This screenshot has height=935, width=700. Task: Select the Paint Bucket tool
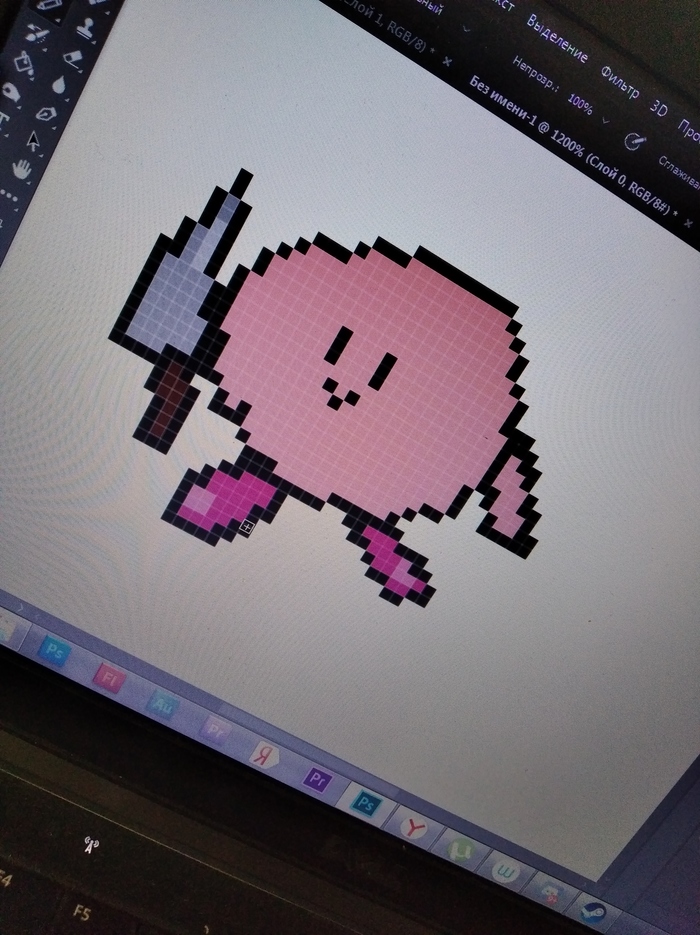24,61
